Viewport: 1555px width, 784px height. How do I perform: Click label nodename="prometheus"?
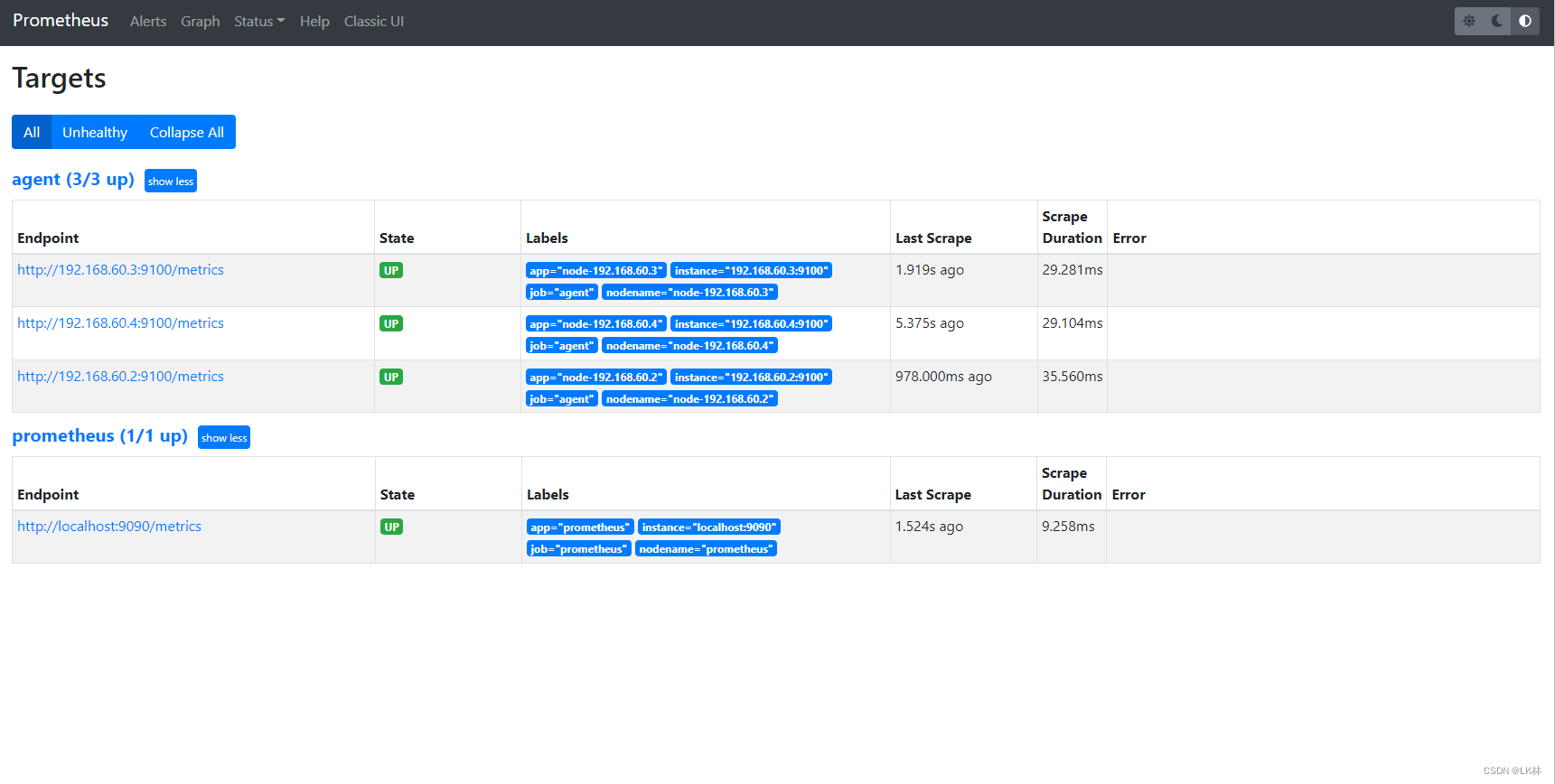click(x=707, y=548)
